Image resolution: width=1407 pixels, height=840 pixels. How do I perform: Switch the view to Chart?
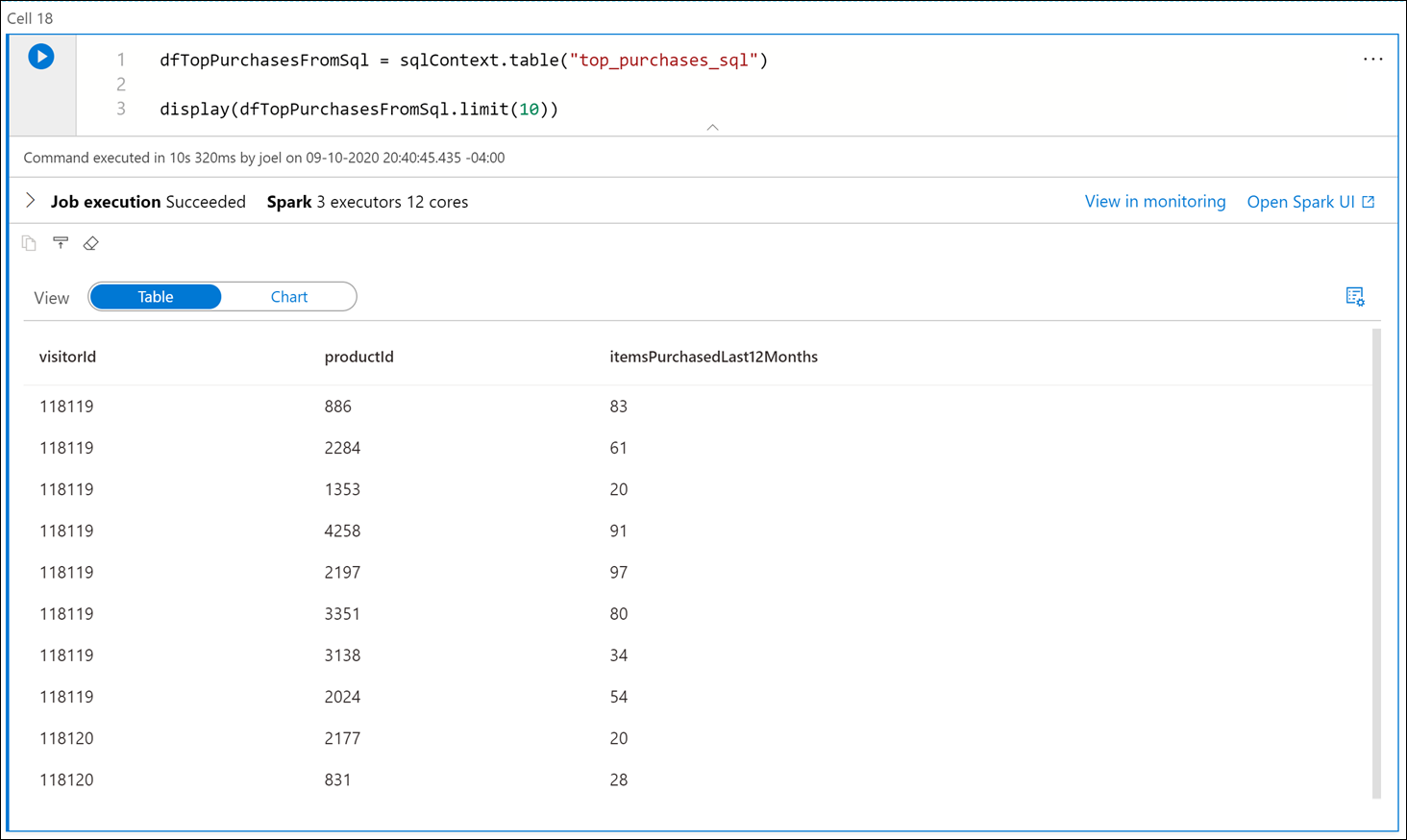pos(288,297)
